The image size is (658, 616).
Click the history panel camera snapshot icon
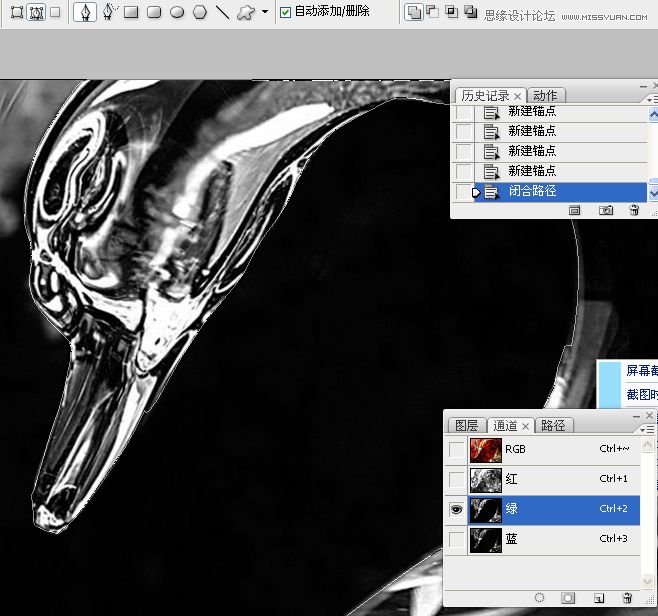(605, 210)
